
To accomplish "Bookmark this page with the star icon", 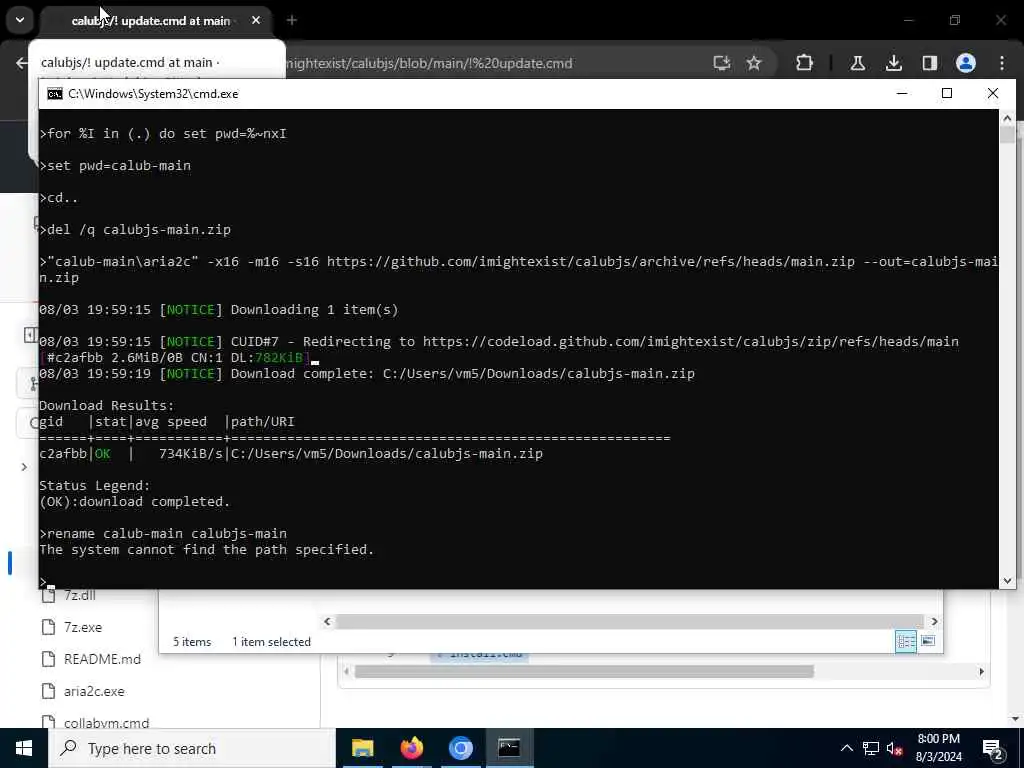I will point(754,63).
